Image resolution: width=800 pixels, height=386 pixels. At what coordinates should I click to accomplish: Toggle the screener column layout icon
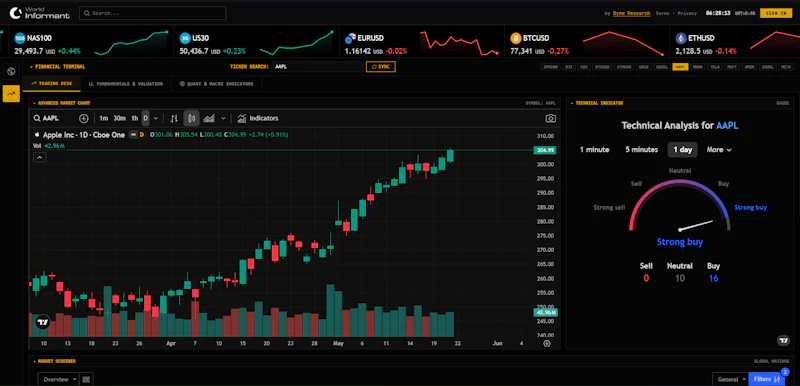pos(86,379)
